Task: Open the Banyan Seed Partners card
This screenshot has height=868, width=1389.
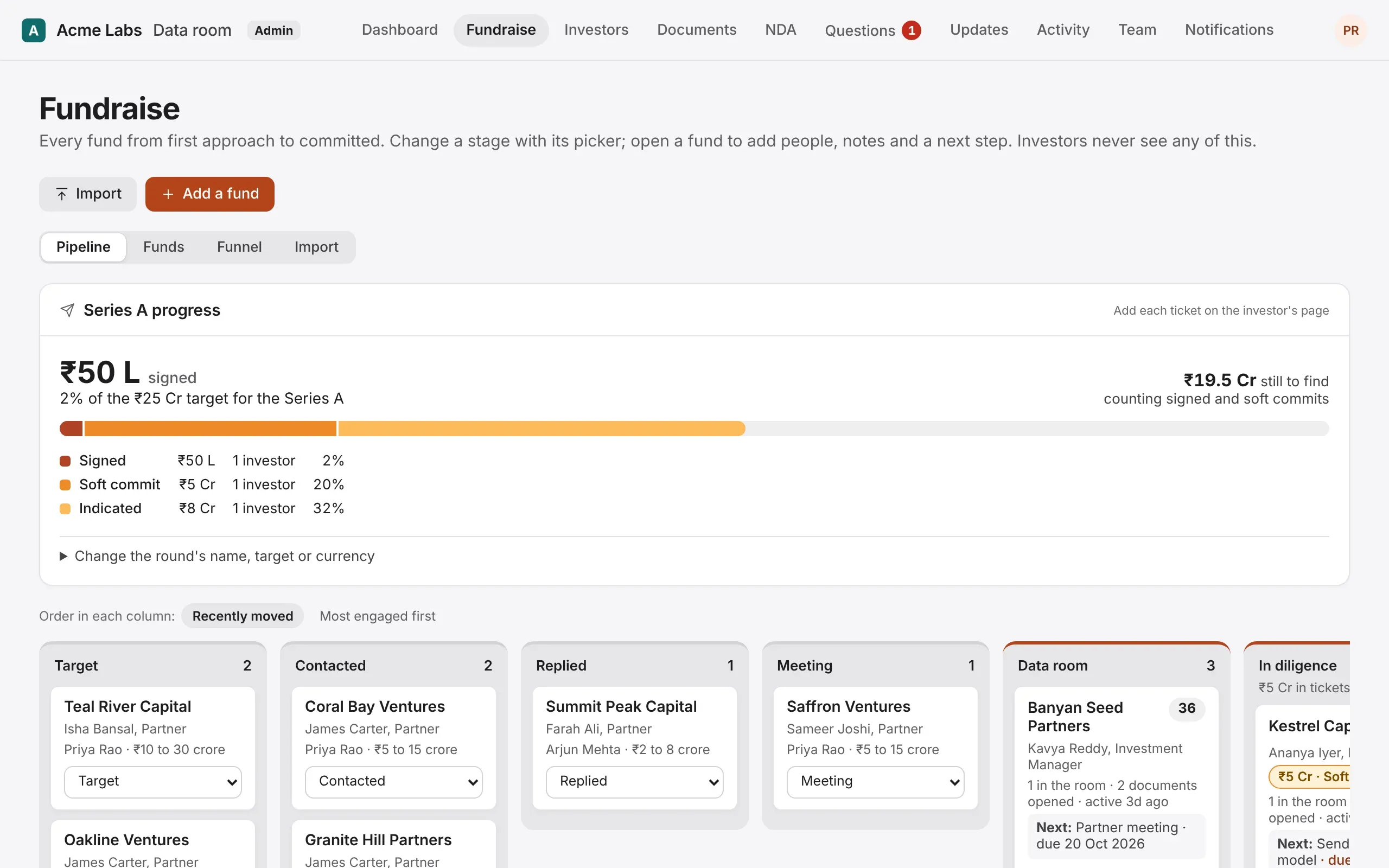Action: point(1116,776)
